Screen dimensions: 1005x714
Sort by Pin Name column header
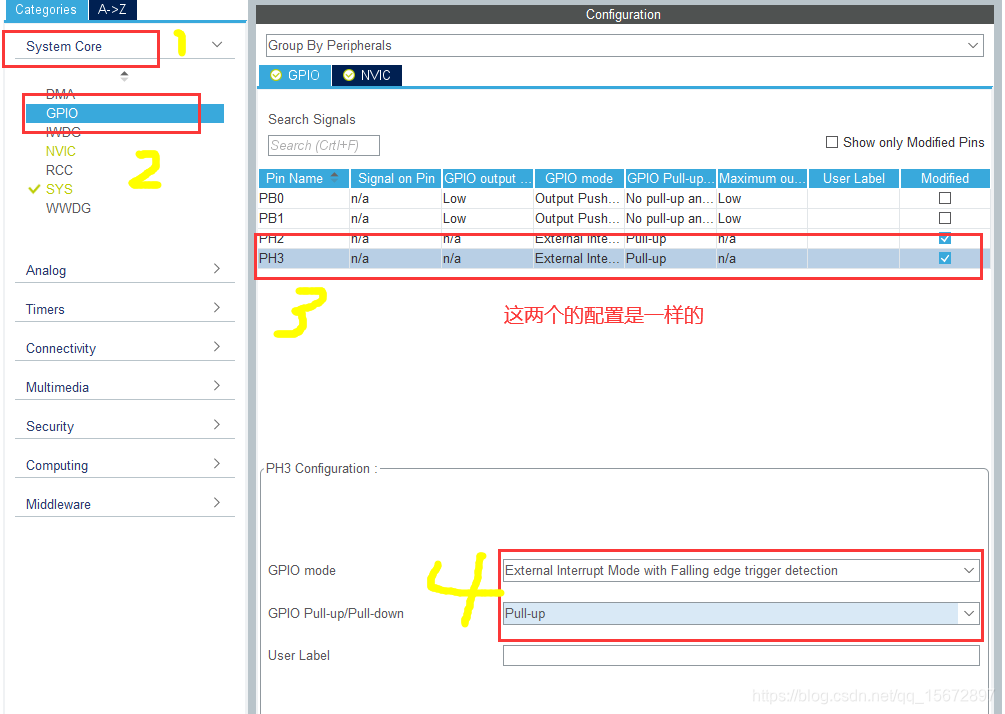304,178
